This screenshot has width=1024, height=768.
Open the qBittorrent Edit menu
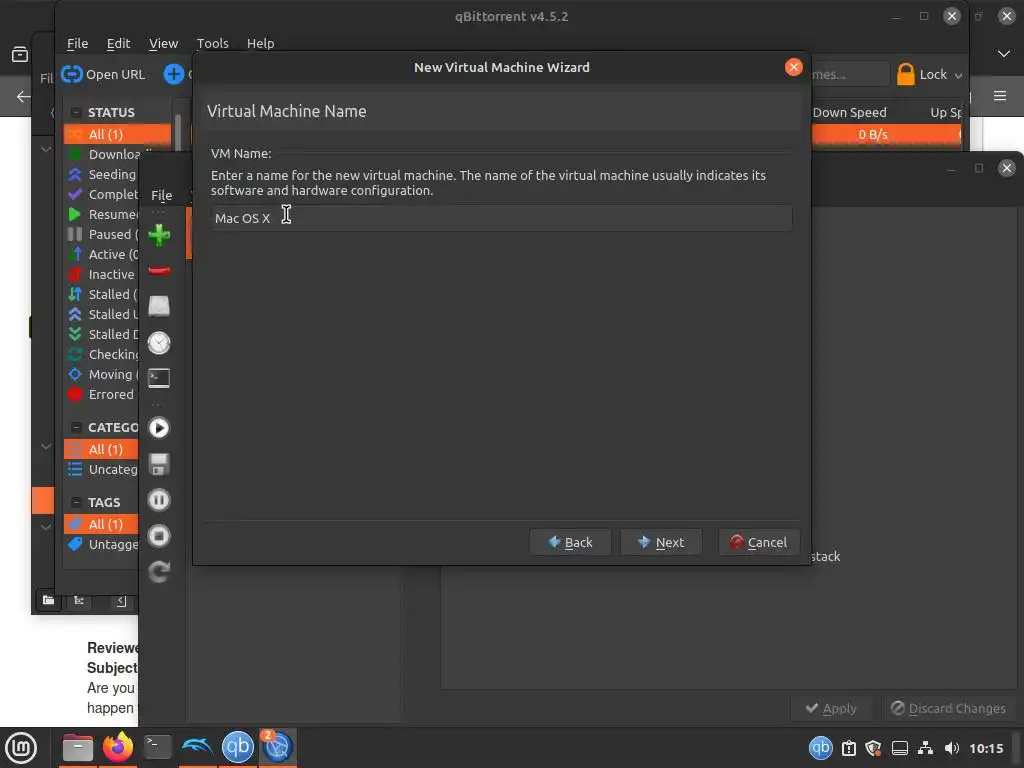tap(118, 43)
